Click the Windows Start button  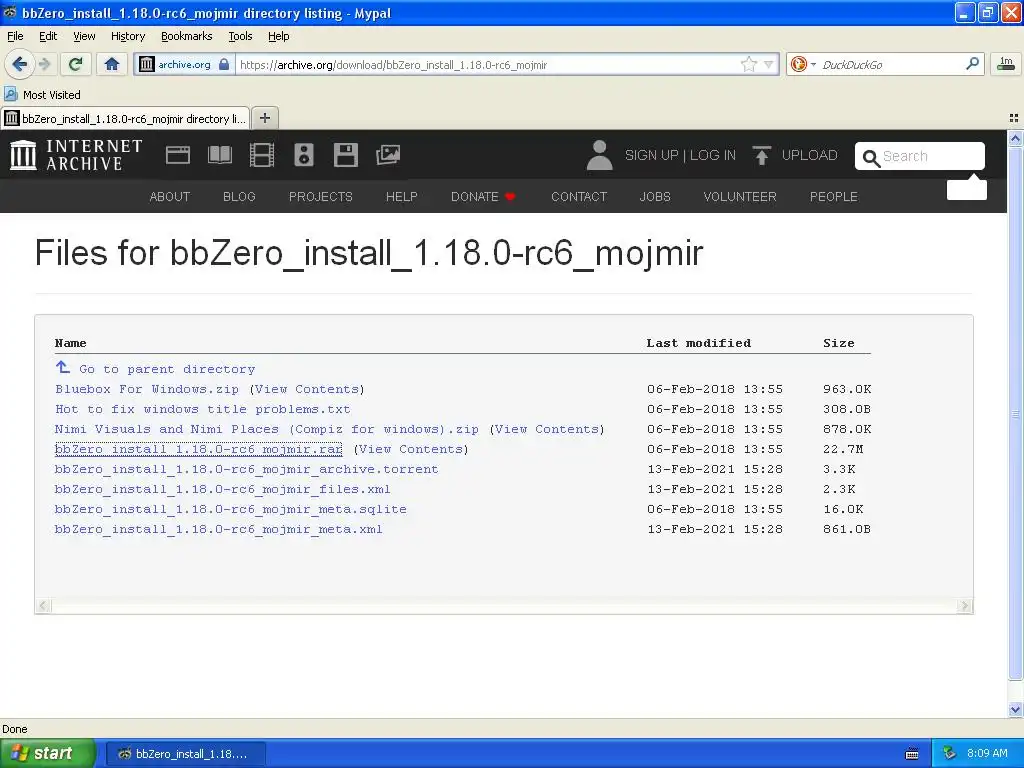coord(48,753)
